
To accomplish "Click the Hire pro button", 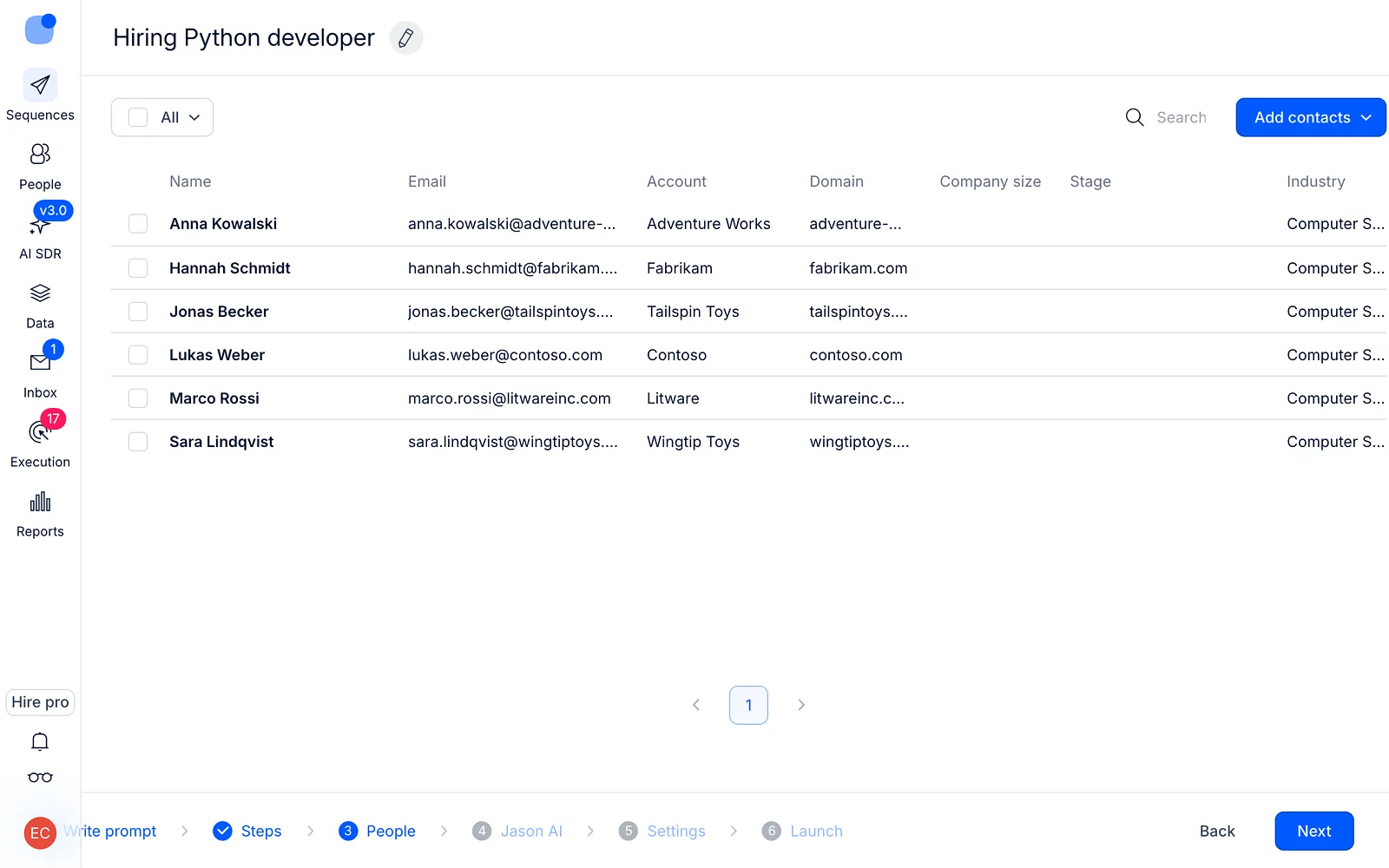I will tap(40, 702).
